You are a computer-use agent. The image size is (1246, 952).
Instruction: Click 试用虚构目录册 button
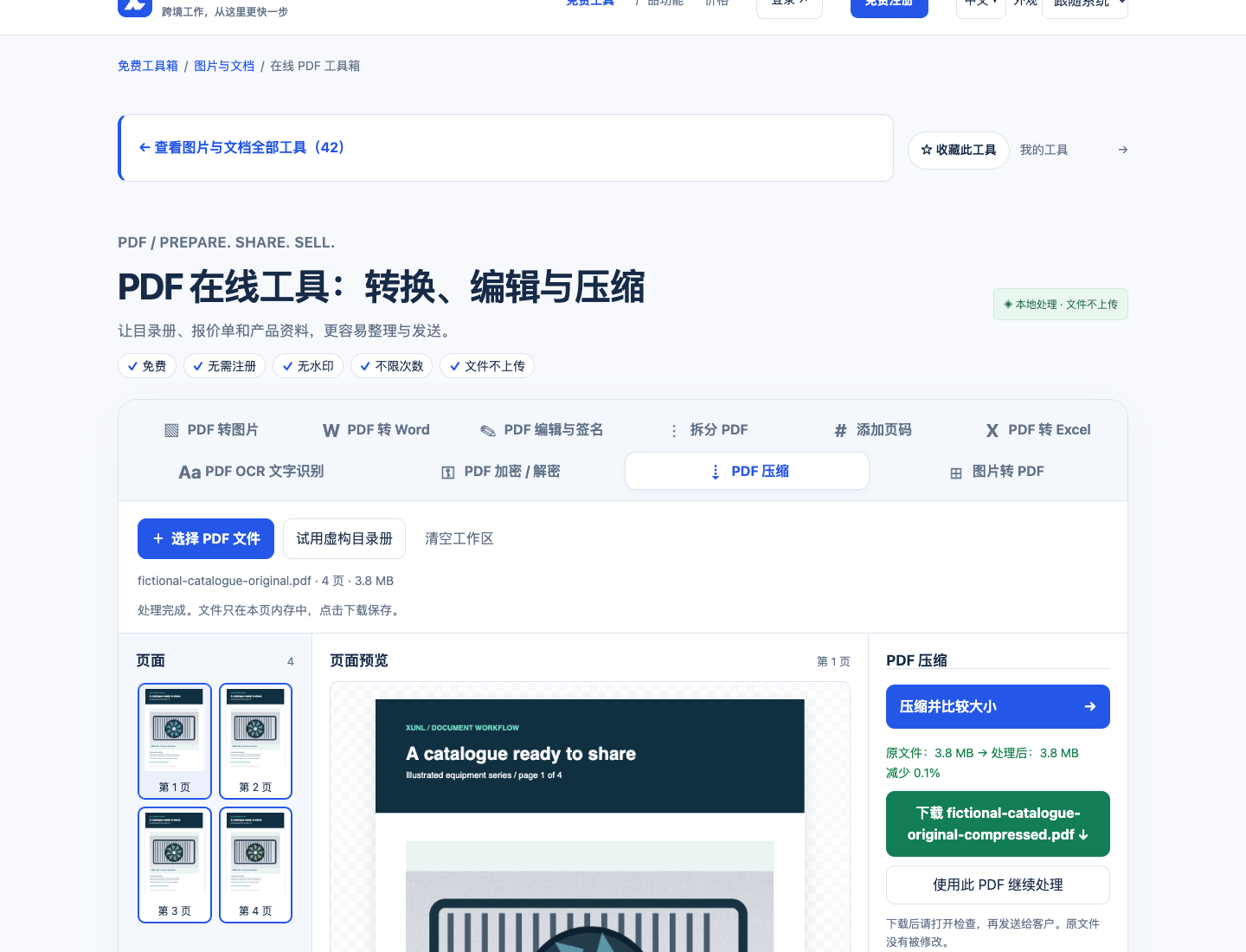pos(344,538)
